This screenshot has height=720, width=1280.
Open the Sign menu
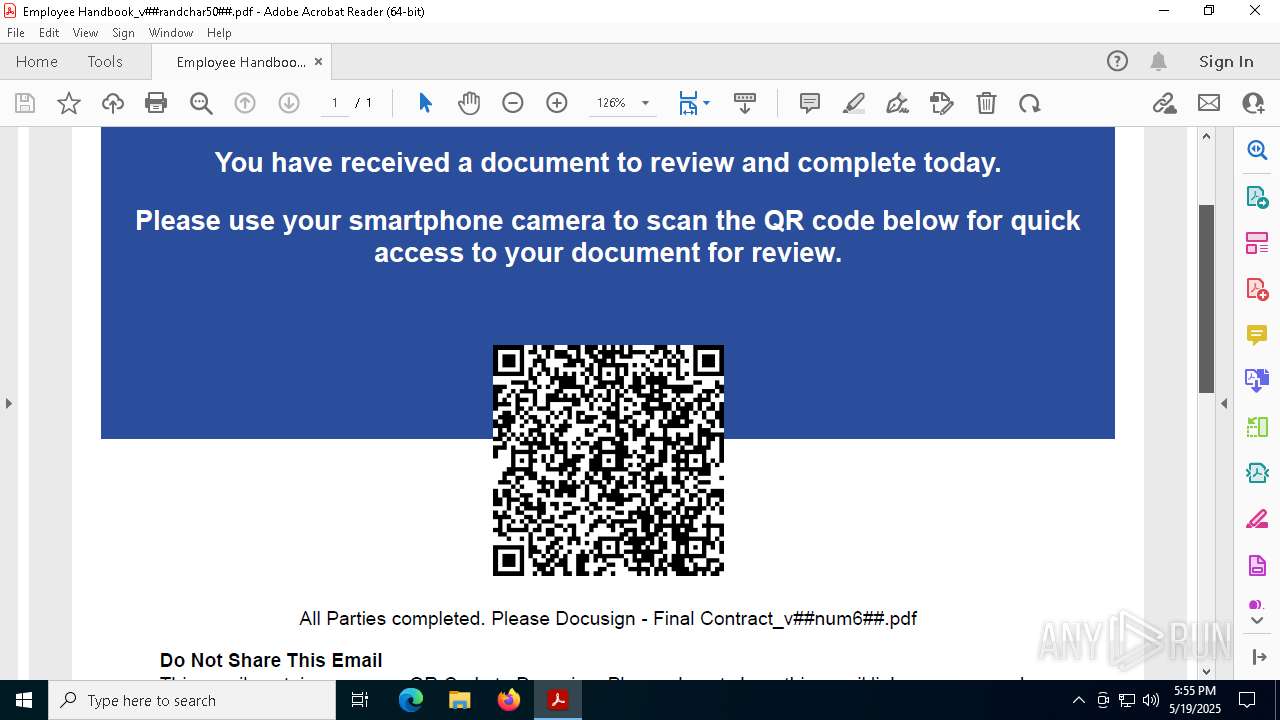(123, 32)
